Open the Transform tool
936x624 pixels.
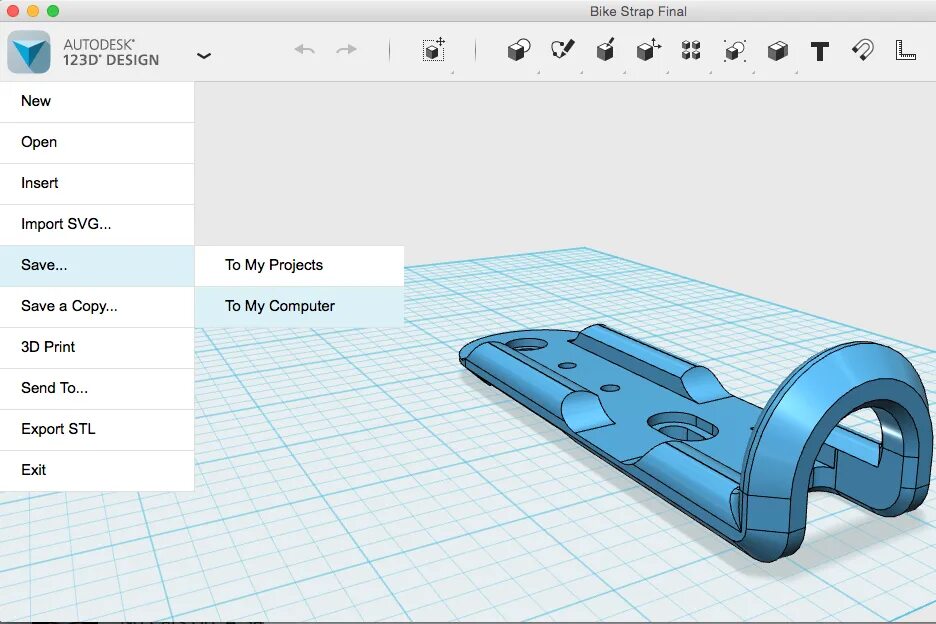(x=434, y=50)
